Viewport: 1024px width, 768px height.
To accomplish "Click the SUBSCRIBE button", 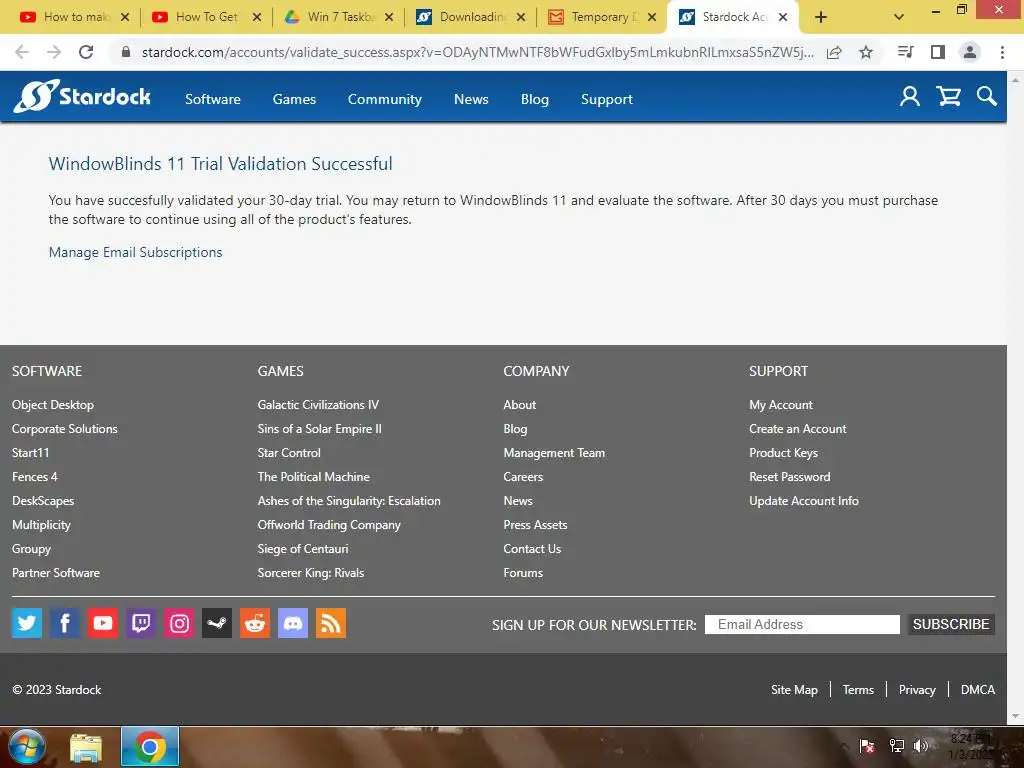I will (x=951, y=624).
